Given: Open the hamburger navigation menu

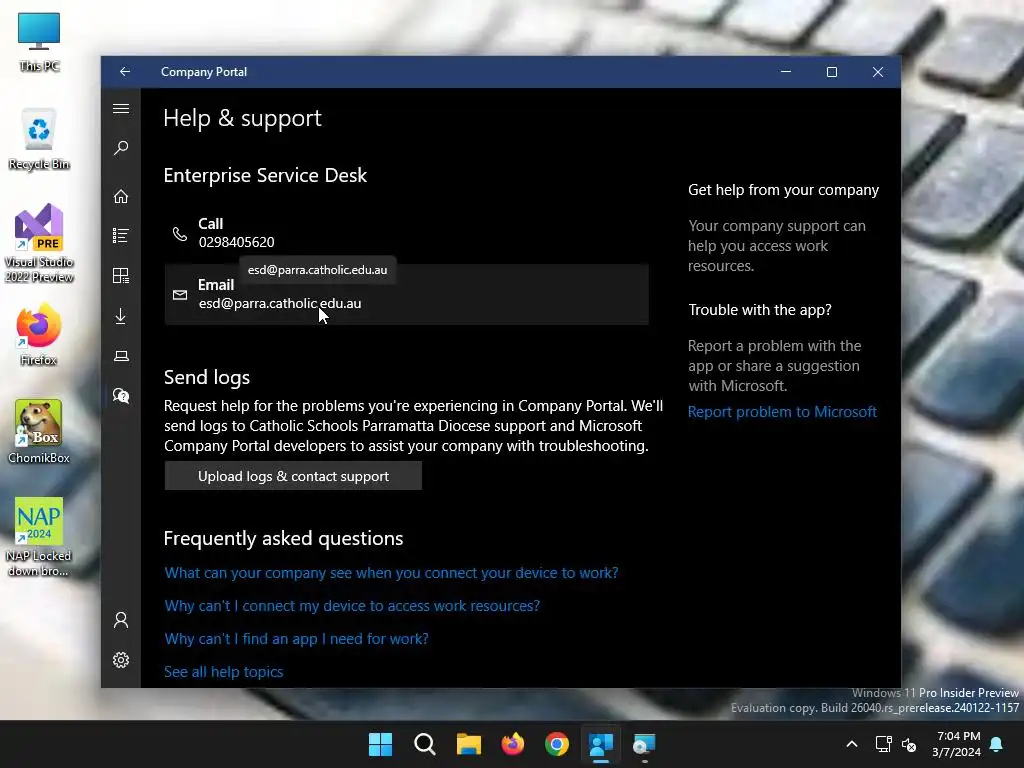Looking at the screenshot, I should coord(121,109).
